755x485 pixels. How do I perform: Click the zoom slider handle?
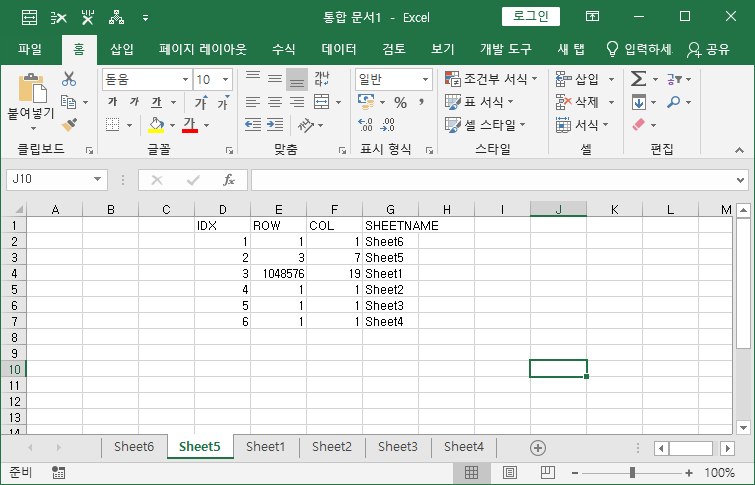click(x=632, y=473)
